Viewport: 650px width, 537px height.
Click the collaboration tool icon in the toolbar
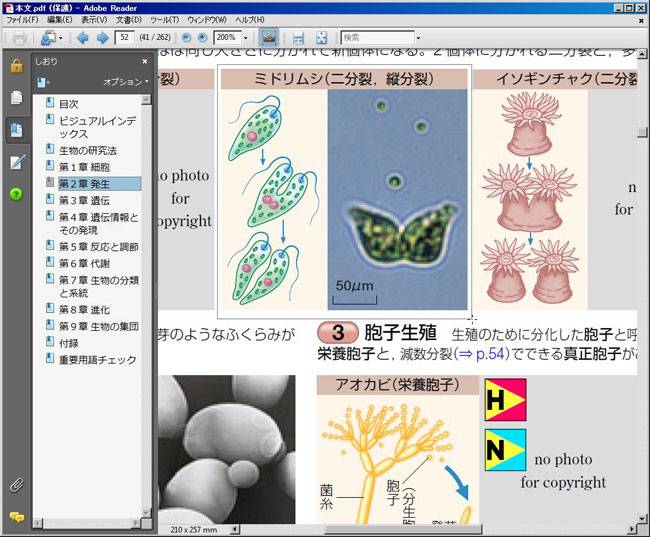pos(48,38)
